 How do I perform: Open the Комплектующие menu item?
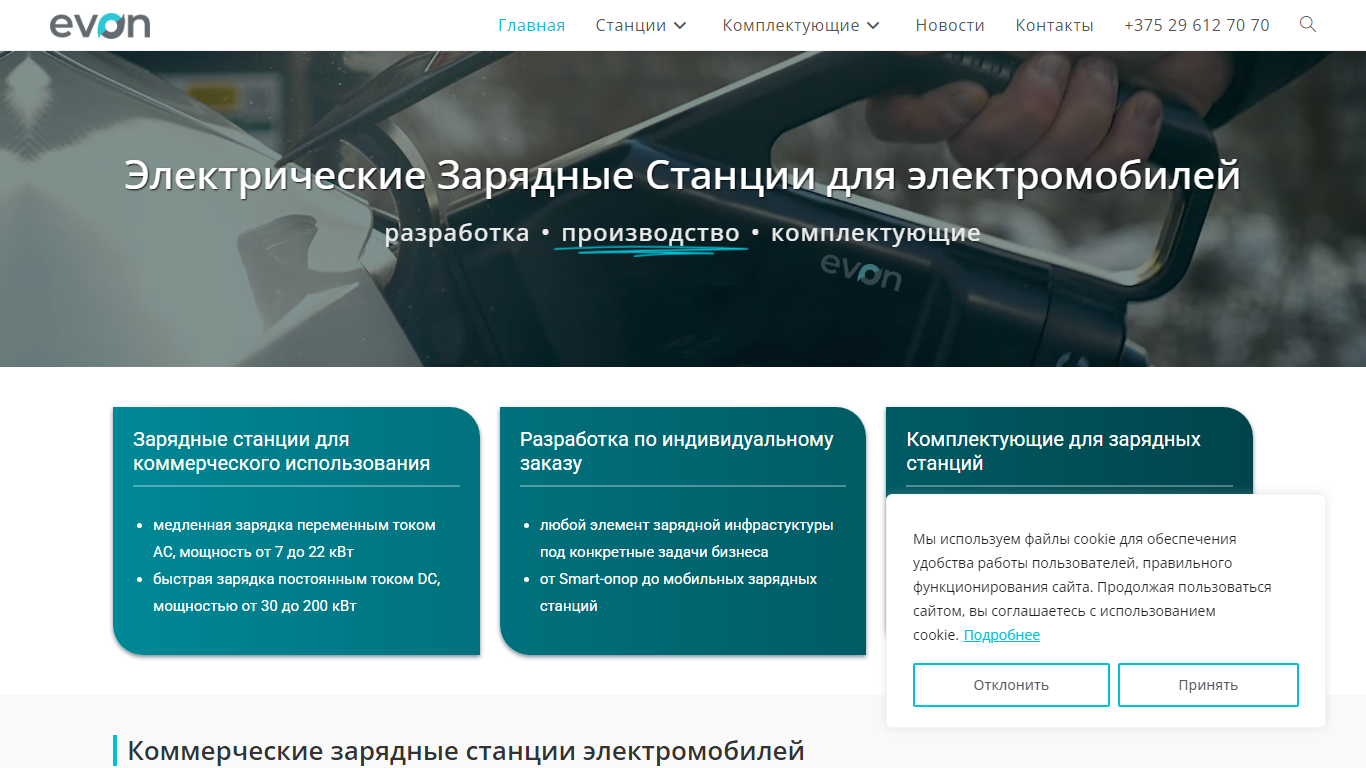791,25
